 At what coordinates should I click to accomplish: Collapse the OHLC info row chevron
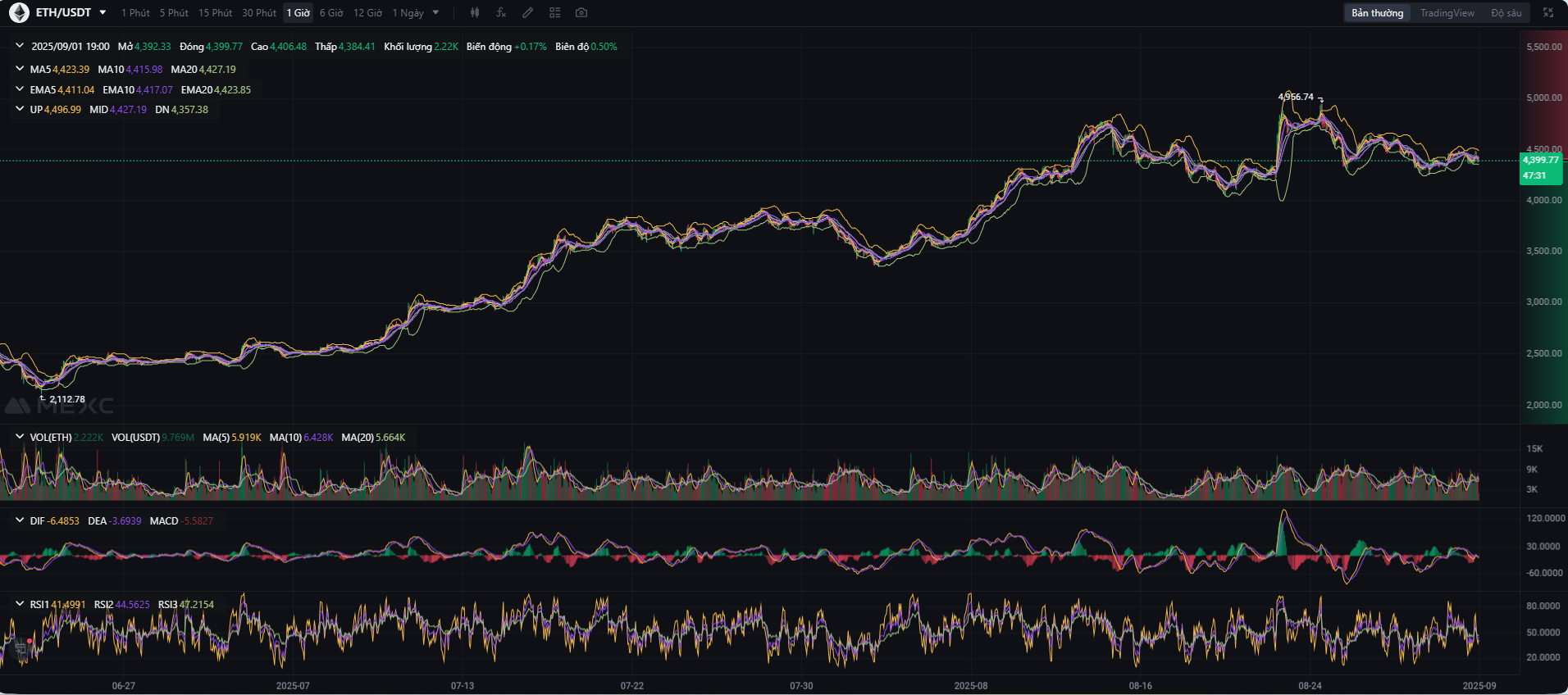pos(20,46)
